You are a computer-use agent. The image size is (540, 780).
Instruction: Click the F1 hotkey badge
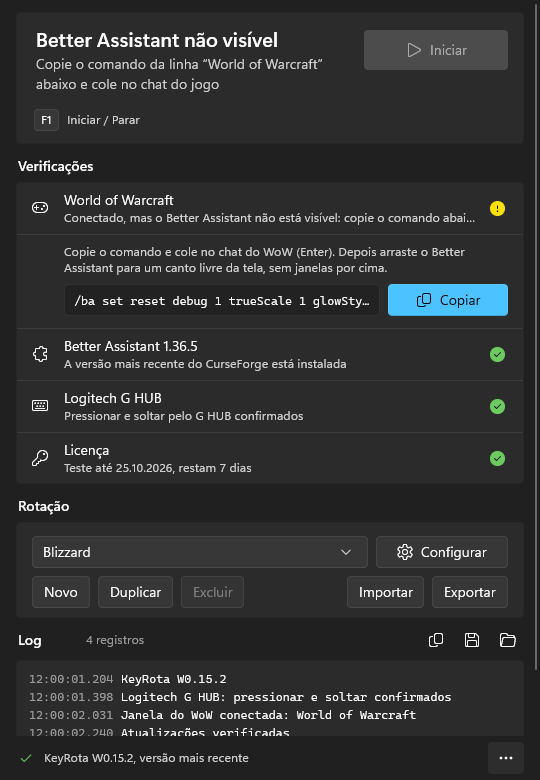46,120
